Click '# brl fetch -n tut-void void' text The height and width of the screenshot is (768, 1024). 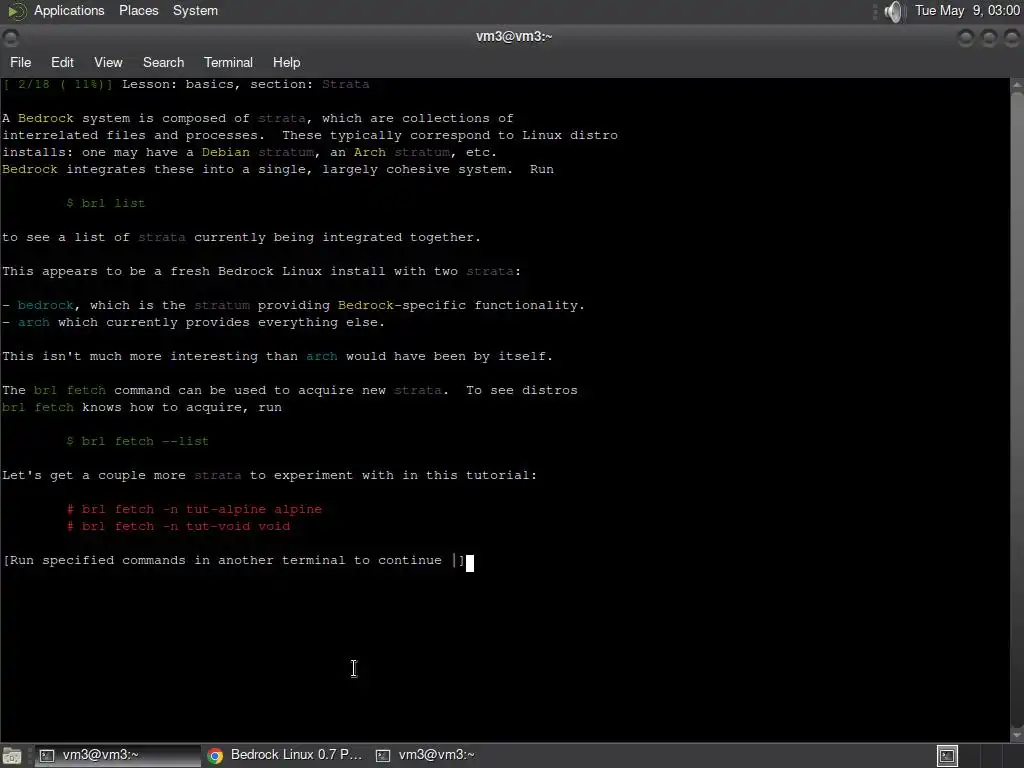(178, 526)
